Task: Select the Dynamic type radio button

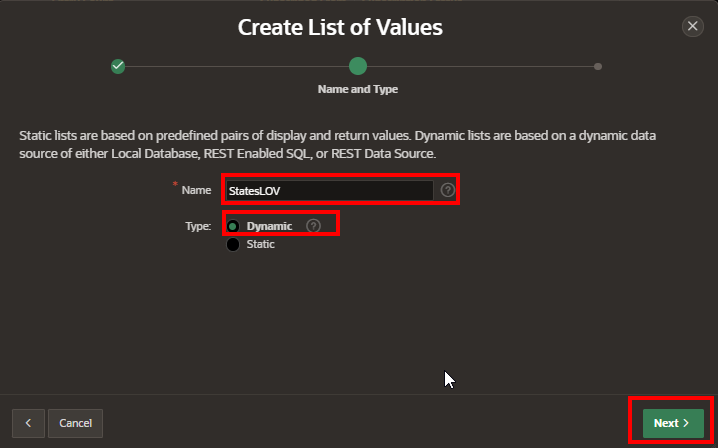Action: 233,226
